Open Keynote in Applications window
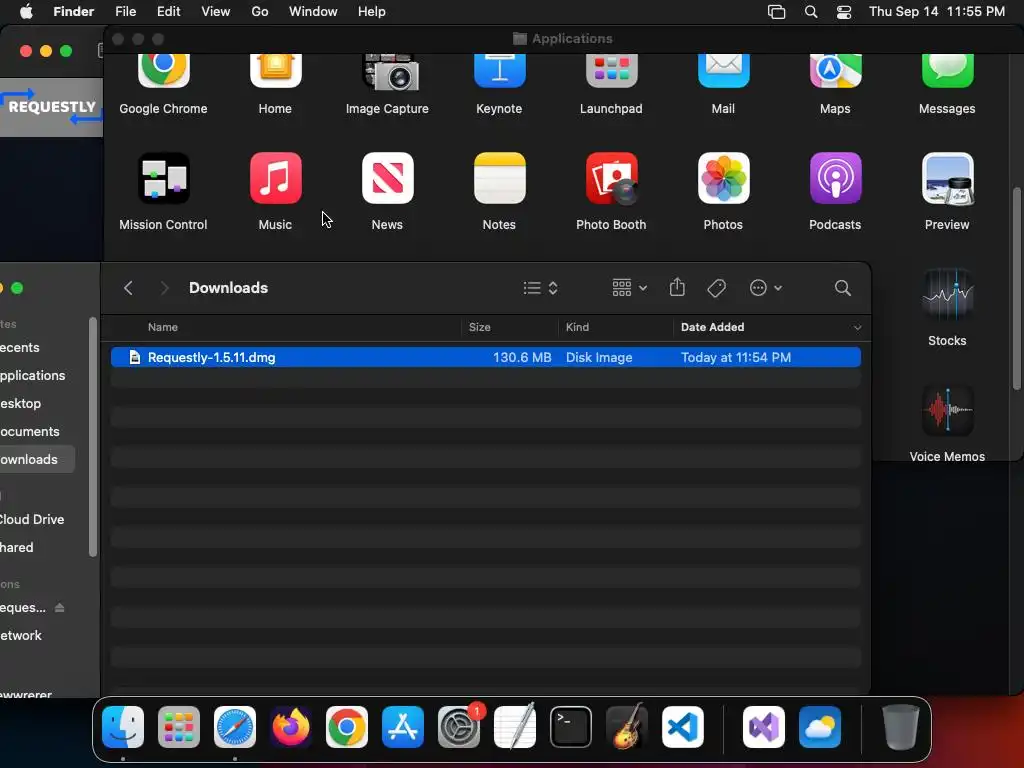 (499, 71)
